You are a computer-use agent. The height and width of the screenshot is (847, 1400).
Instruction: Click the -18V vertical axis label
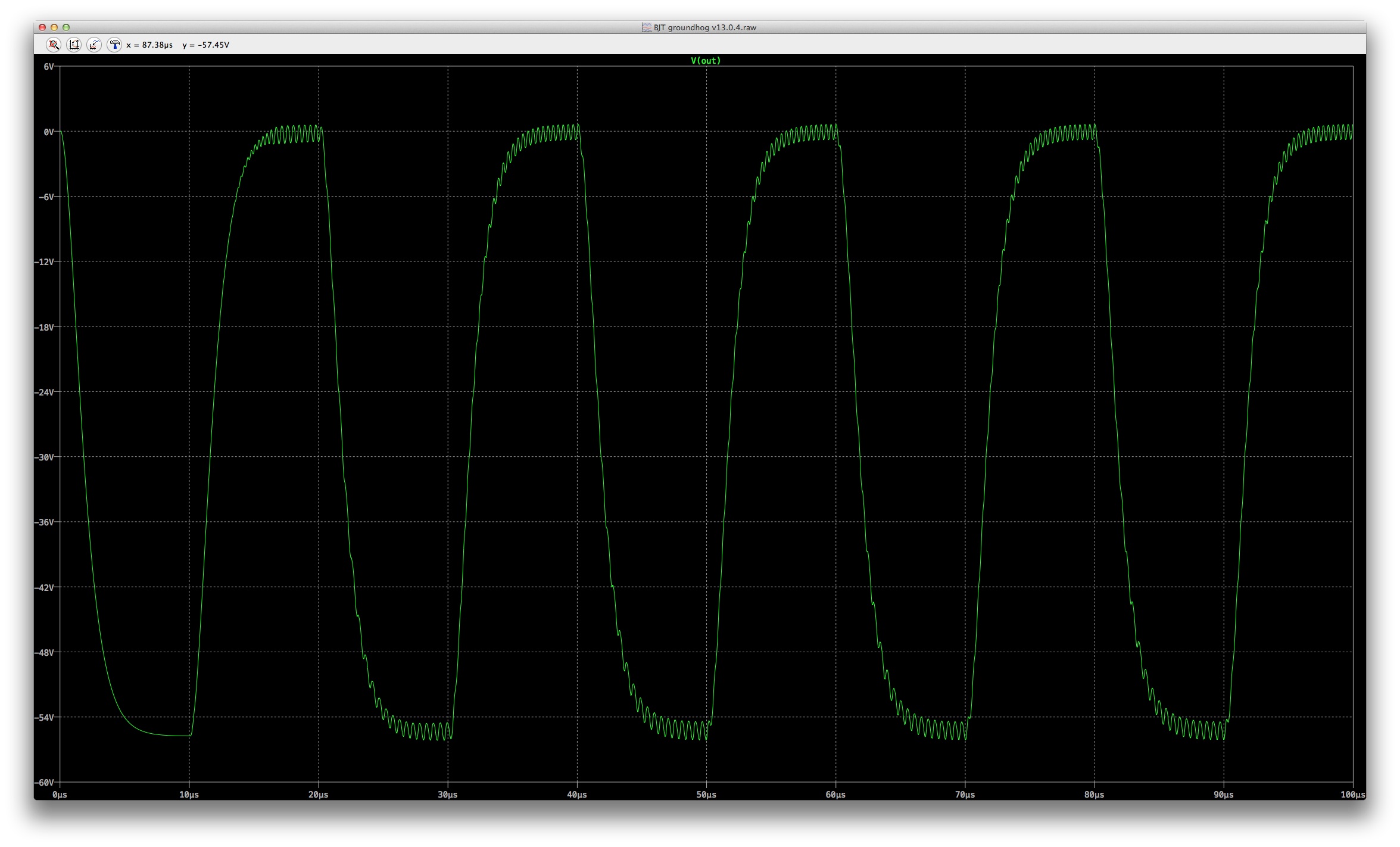click(x=45, y=328)
